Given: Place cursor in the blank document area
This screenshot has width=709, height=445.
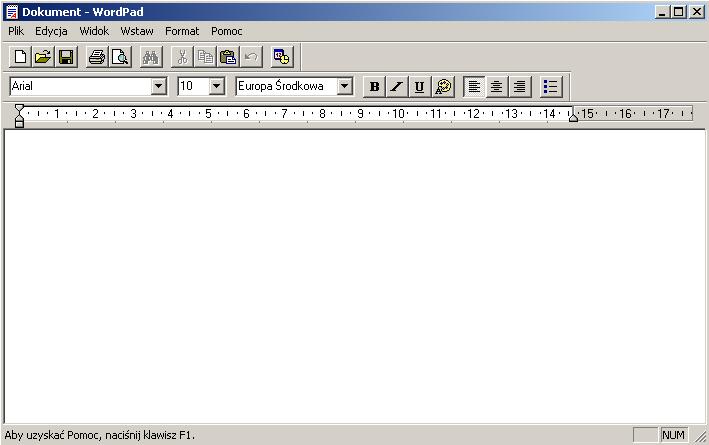Looking at the screenshot, I should [x=354, y=276].
